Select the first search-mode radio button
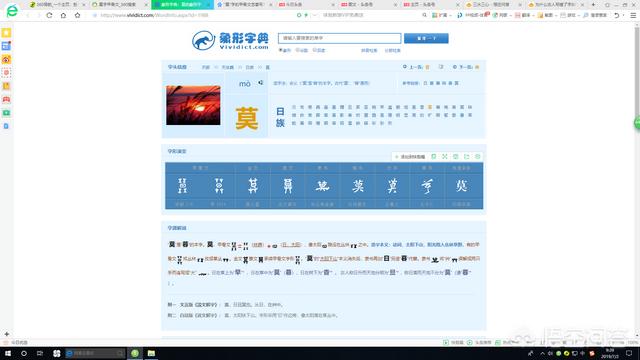 point(281,50)
